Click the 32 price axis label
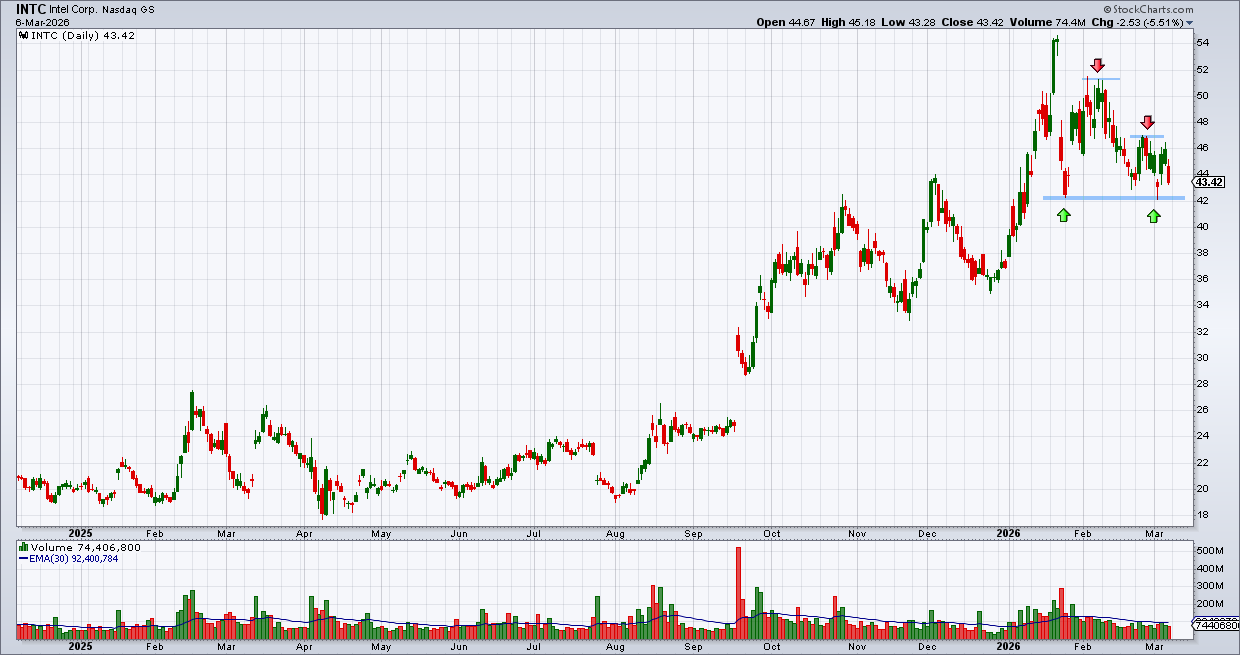 click(x=1204, y=332)
